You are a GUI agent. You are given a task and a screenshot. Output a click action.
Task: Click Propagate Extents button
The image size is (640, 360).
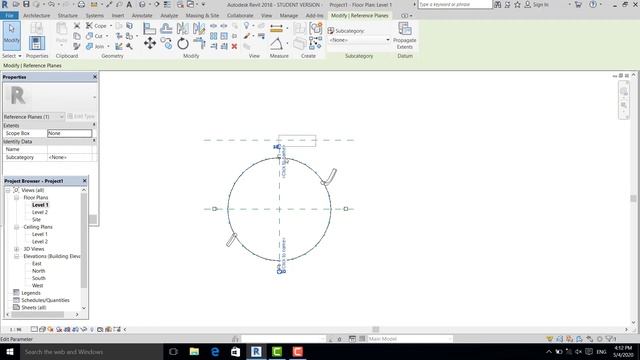click(x=404, y=36)
